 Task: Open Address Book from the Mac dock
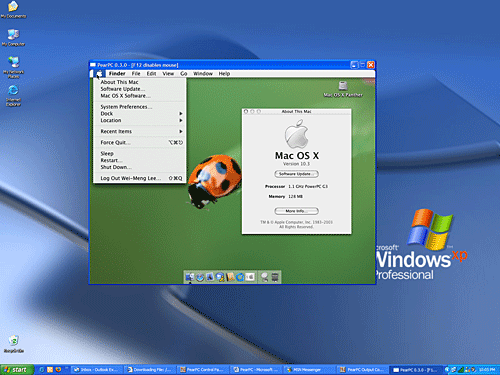click(230, 277)
